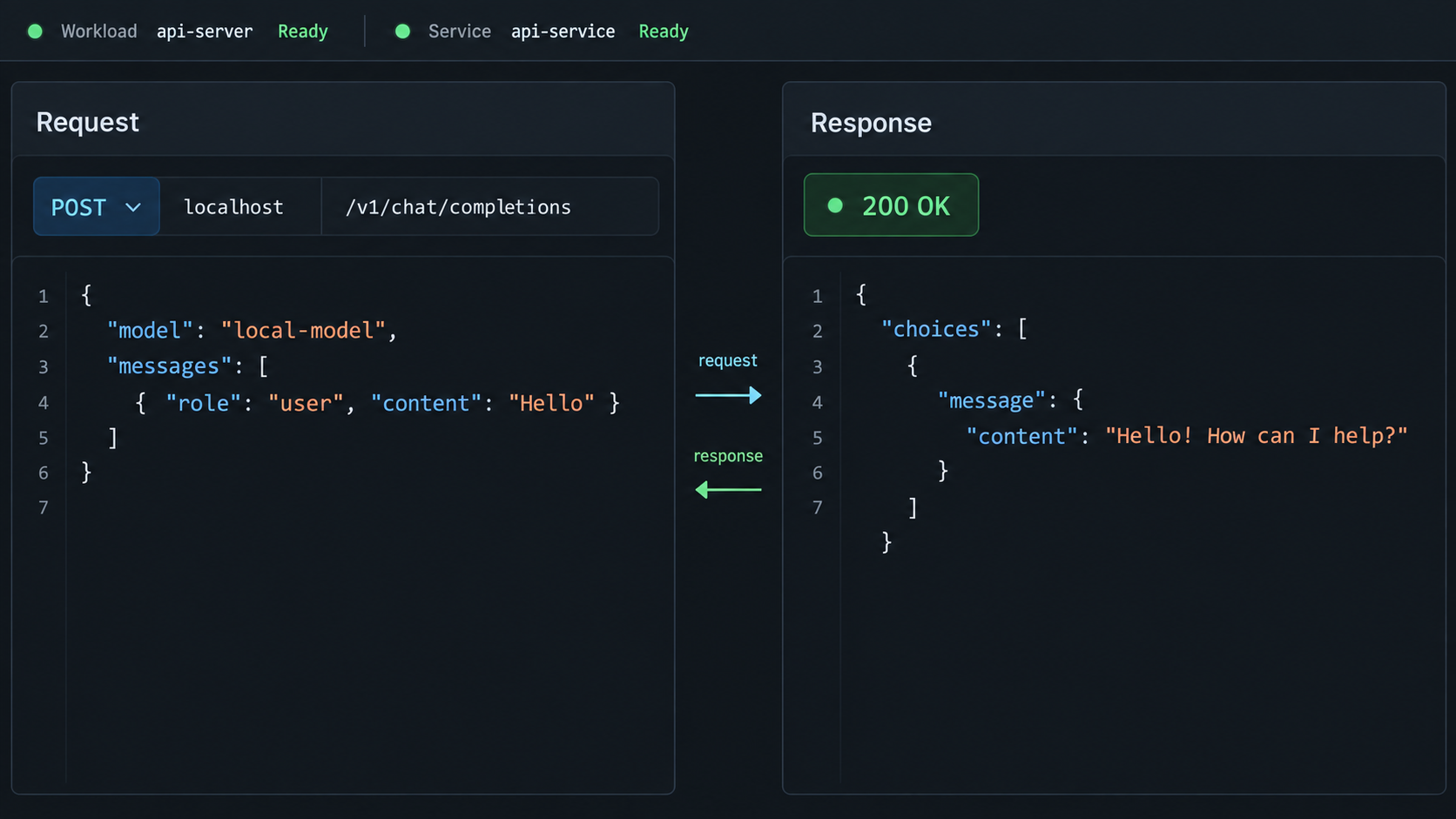Viewport: 1456px width, 819px height.
Task: Click the "choices" key in response
Action: pyautogui.click(x=936, y=329)
